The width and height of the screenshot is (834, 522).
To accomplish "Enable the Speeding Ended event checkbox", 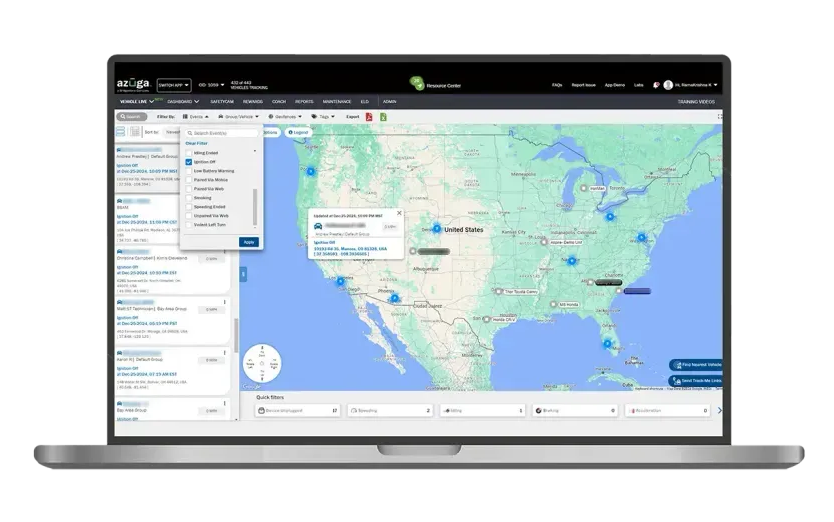I will (188, 206).
